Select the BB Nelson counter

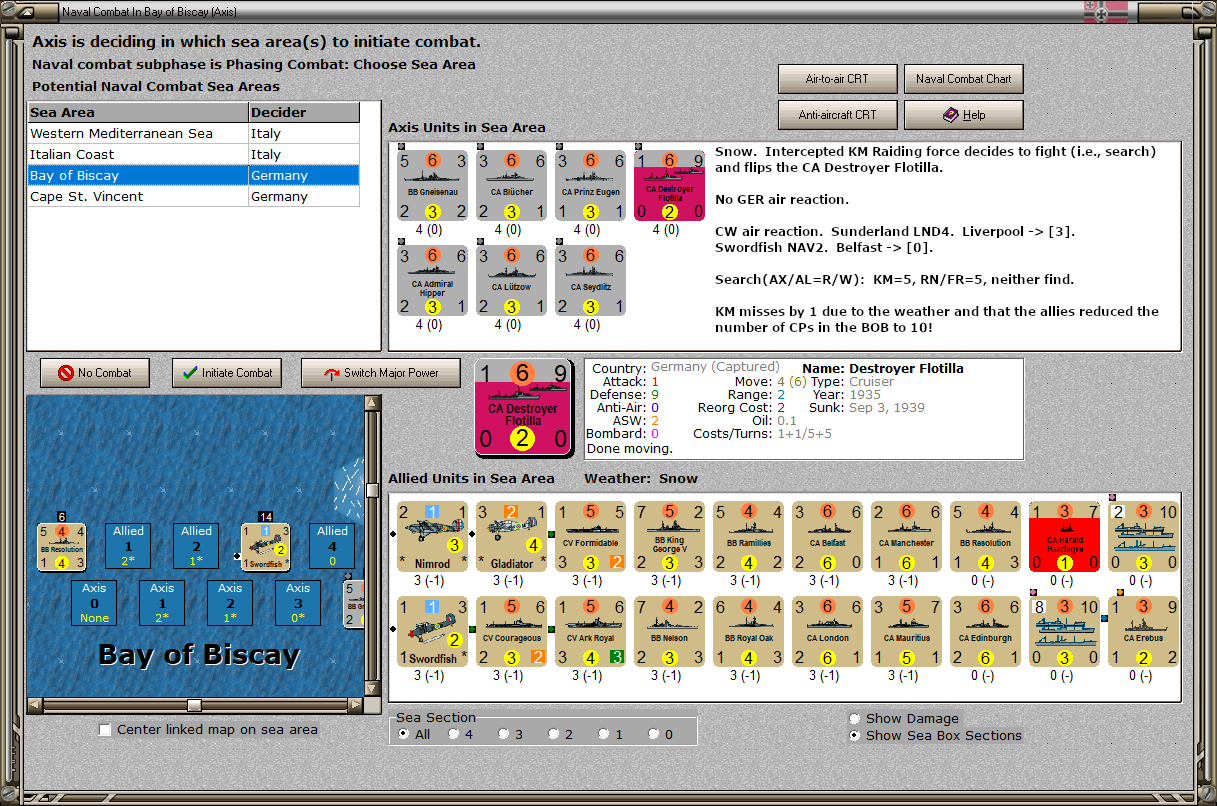click(670, 632)
